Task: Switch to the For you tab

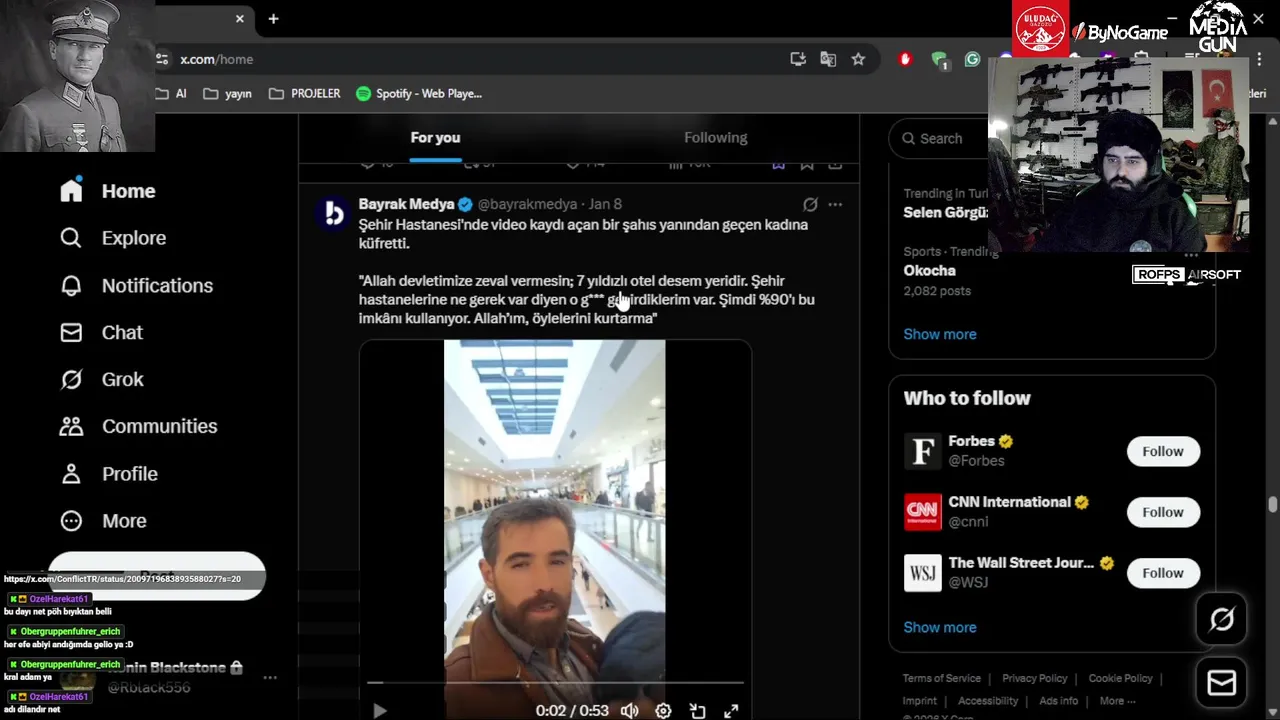Action: [435, 138]
